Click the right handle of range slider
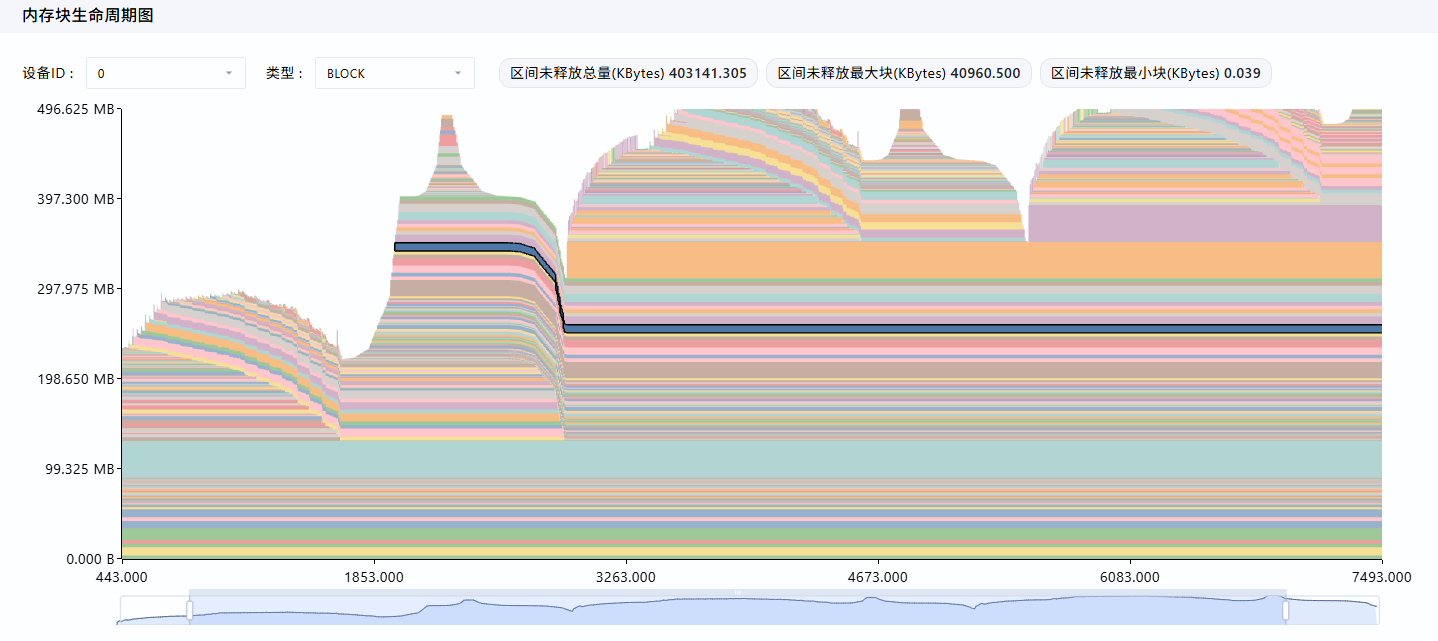This screenshot has height=641, width=1438. point(1286,610)
